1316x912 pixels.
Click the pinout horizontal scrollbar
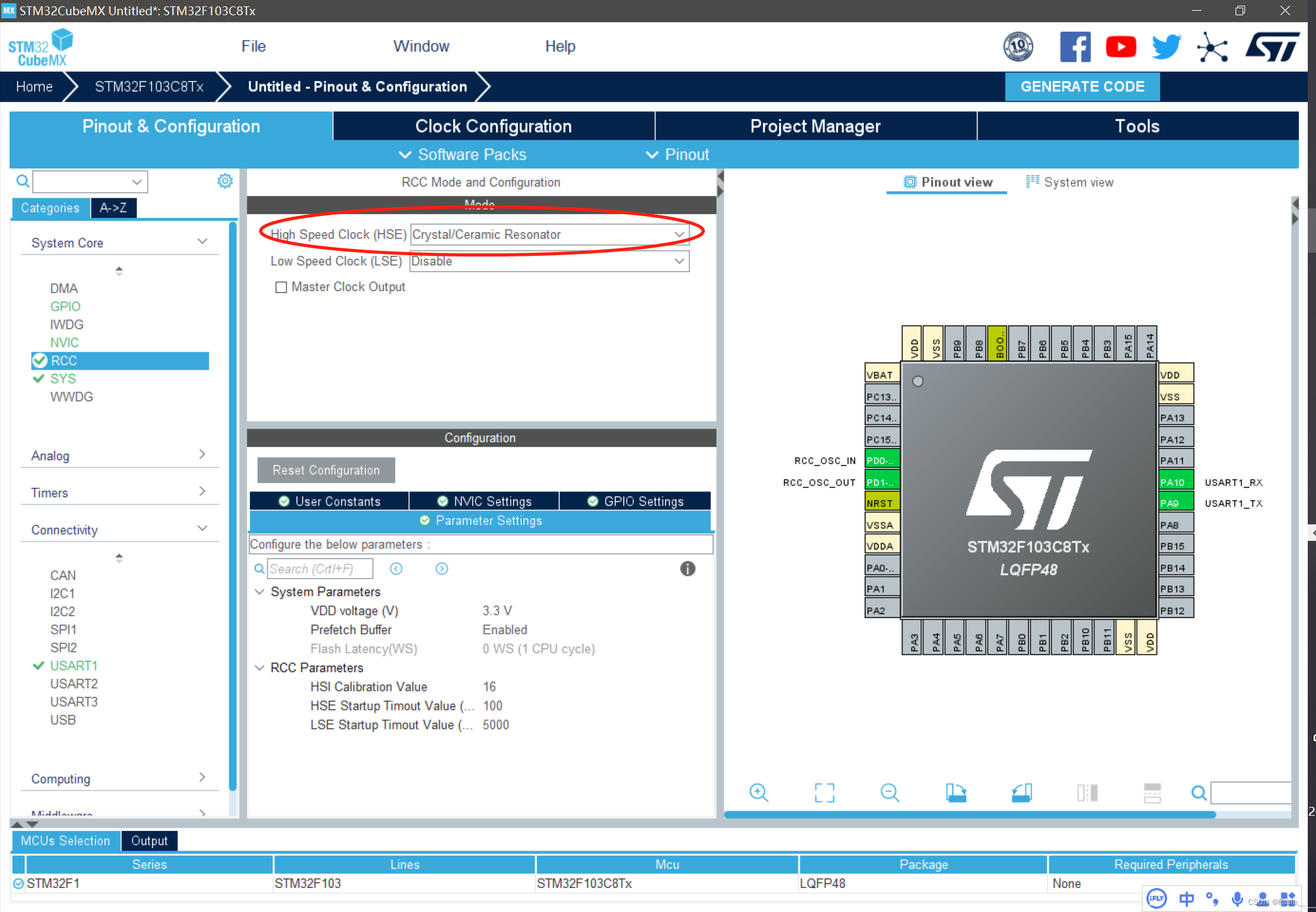[x=970, y=815]
